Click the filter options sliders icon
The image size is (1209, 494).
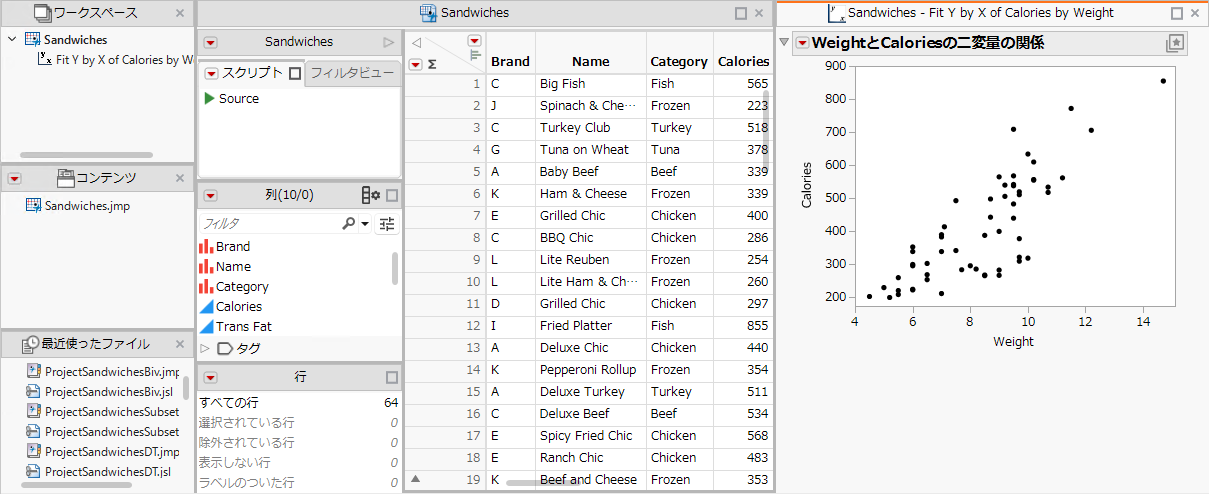(x=387, y=224)
